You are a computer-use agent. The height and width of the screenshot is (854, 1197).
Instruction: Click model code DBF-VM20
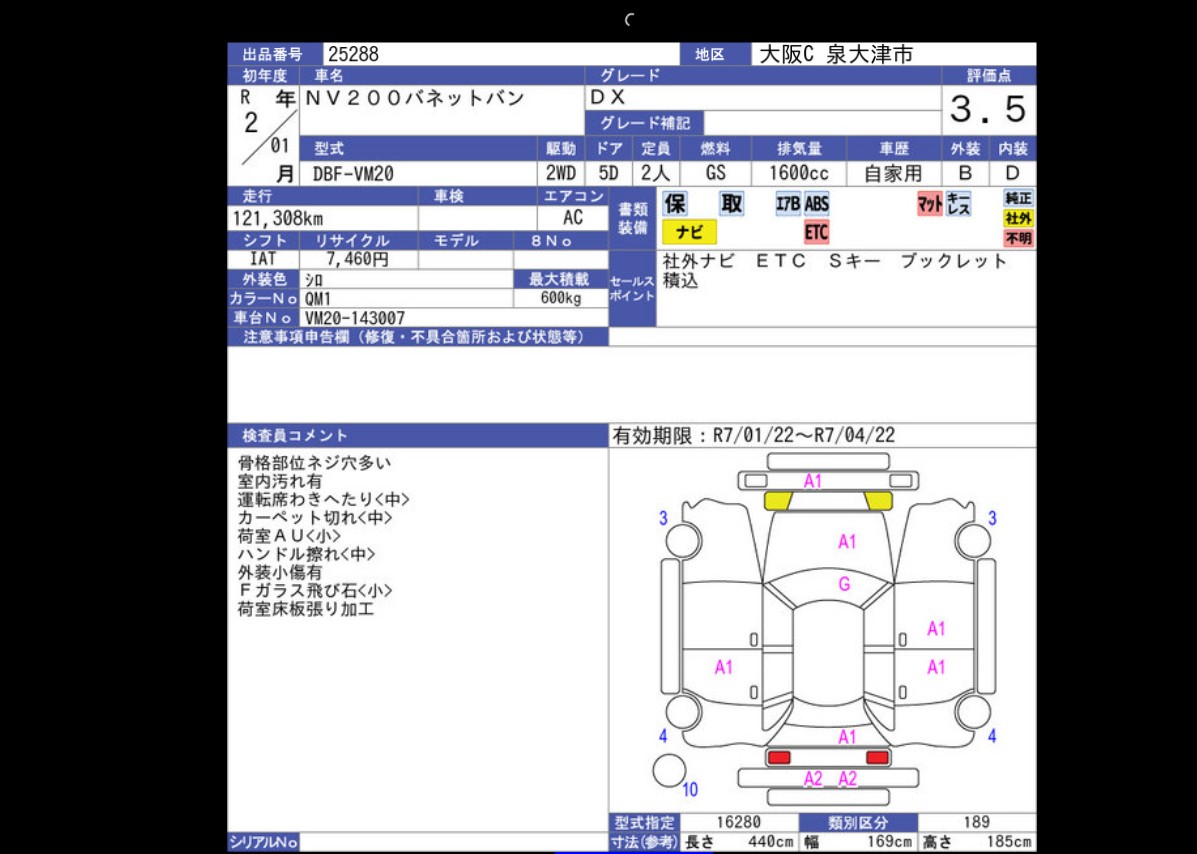click(353, 174)
